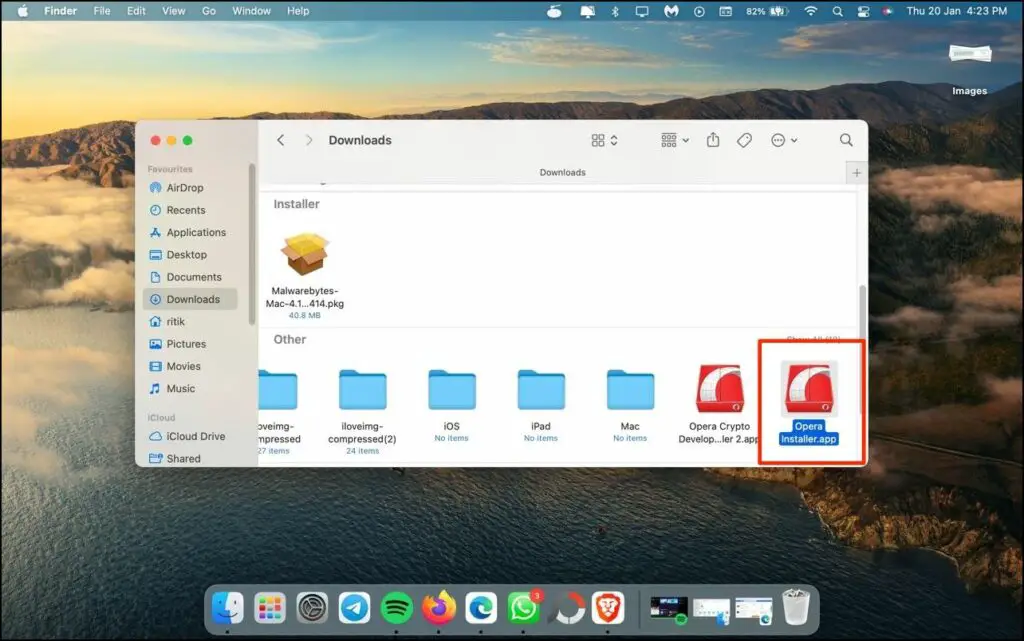
Task: Open Spotlight search from menu bar
Action: (837, 11)
